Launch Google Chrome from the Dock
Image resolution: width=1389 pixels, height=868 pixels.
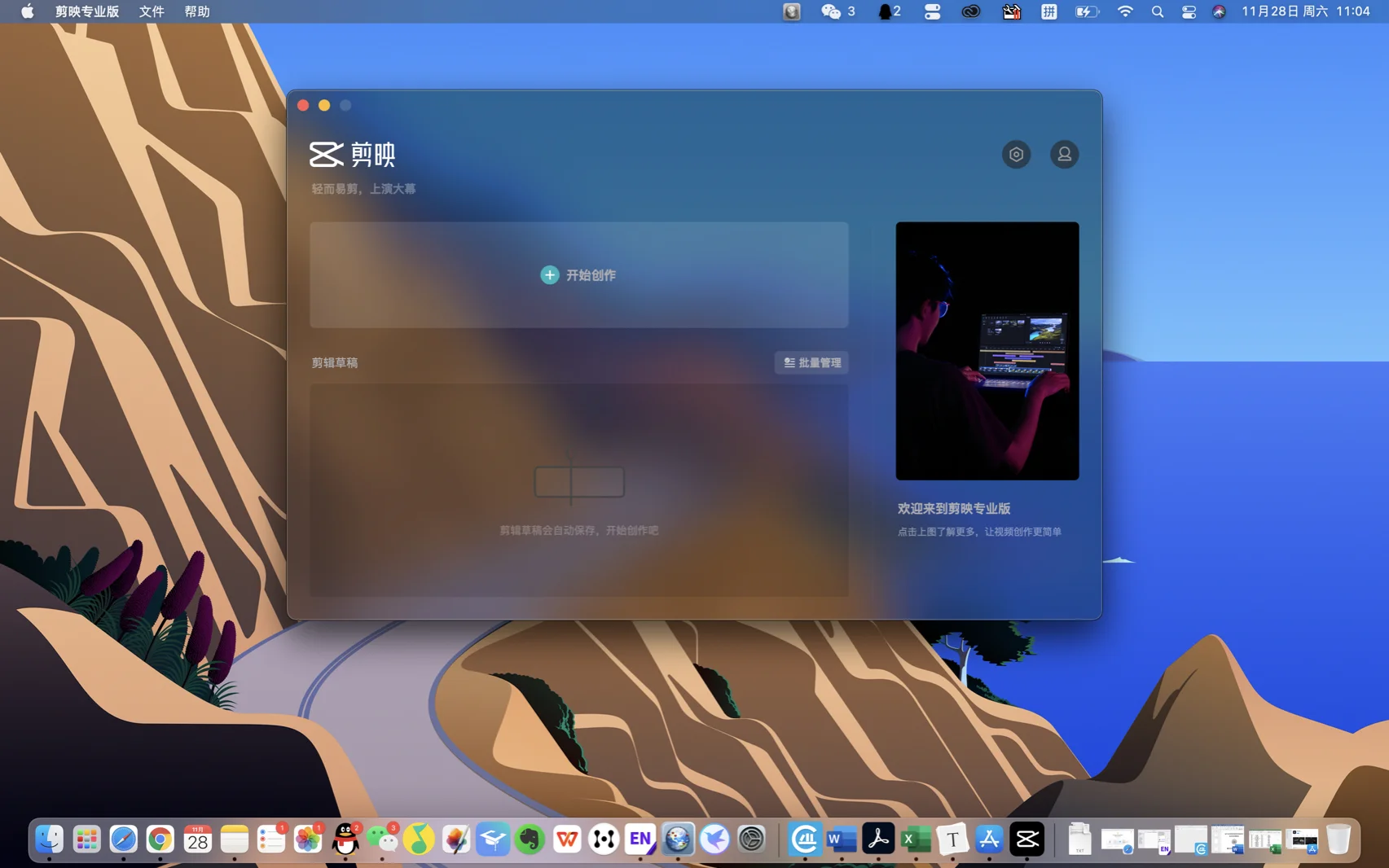(x=160, y=839)
